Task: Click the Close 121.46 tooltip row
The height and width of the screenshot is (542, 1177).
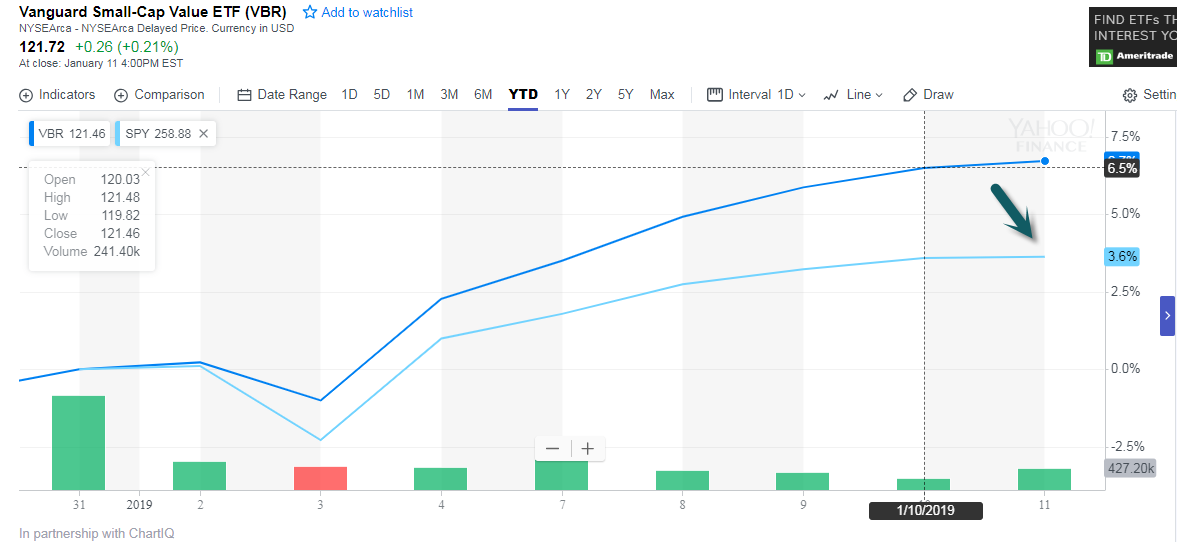Action: [92, 233]
